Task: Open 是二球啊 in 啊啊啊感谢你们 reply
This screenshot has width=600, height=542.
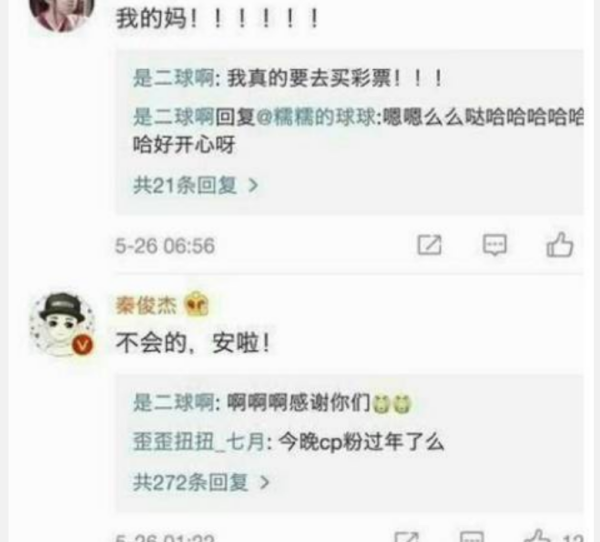Action: 173,403
